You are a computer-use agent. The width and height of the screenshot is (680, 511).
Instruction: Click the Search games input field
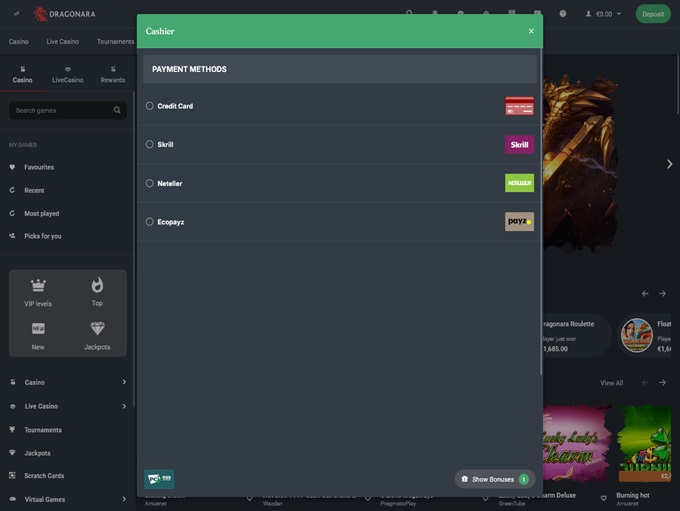click(62, 110)
